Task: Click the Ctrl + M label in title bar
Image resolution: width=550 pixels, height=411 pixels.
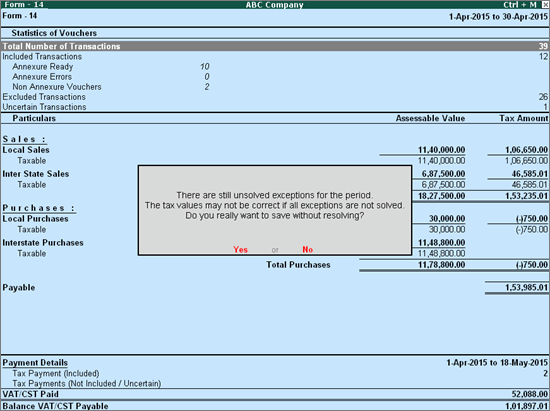Action: tap(520, 5)
